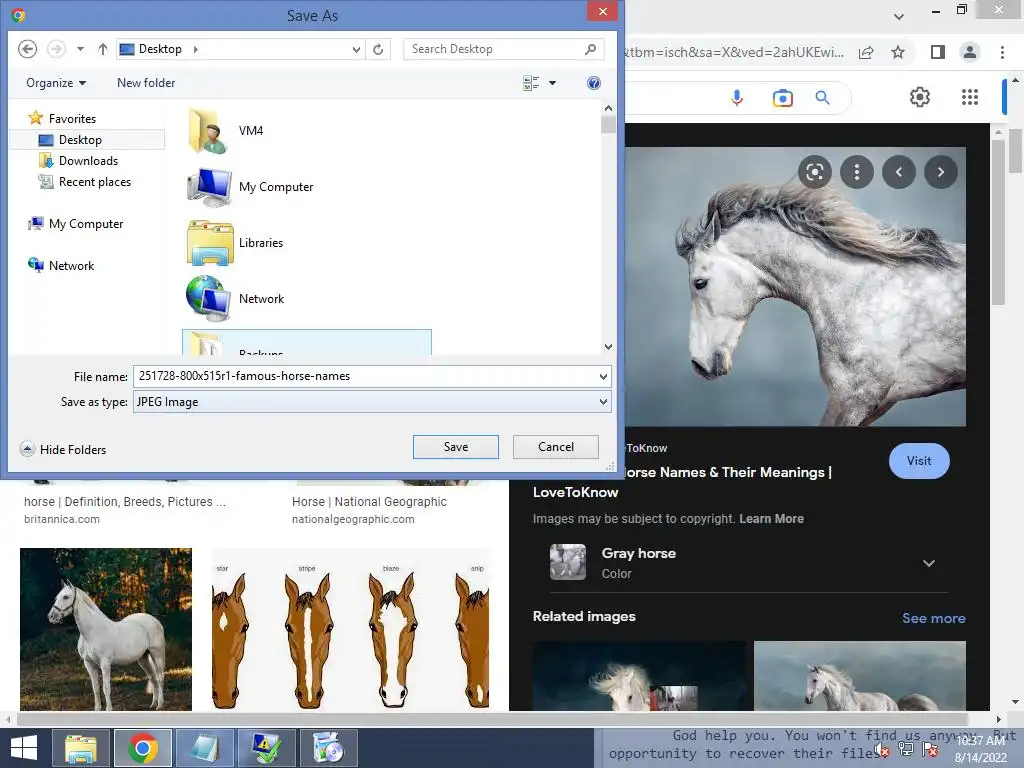
Task: Switch to Chrome in taskbar
Action: [x=142, y=748]
